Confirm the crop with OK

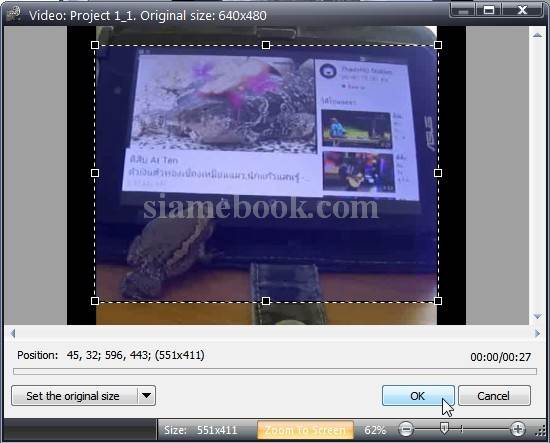pos(418,396)
